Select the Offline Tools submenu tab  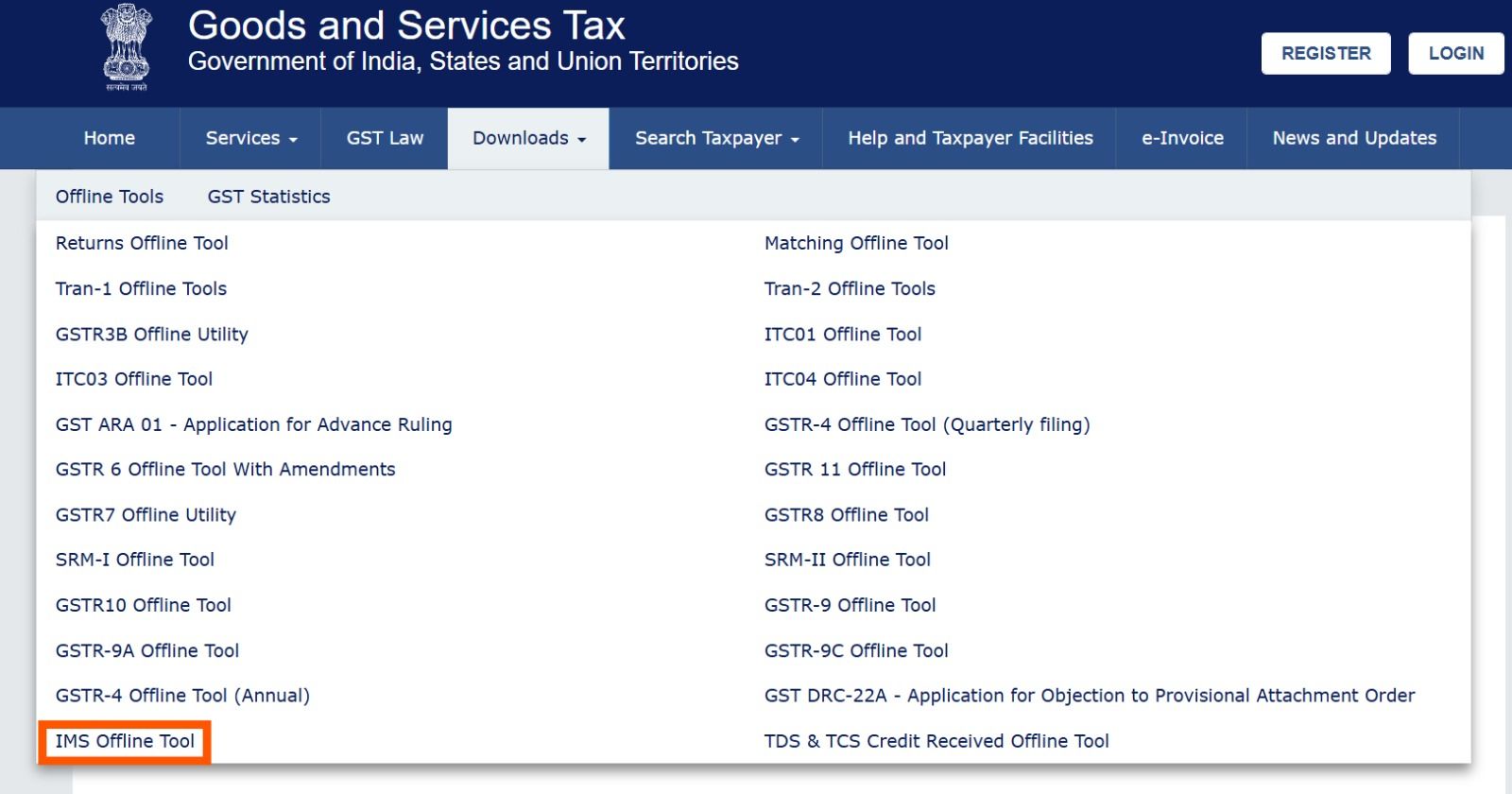(x=110, y=197)
